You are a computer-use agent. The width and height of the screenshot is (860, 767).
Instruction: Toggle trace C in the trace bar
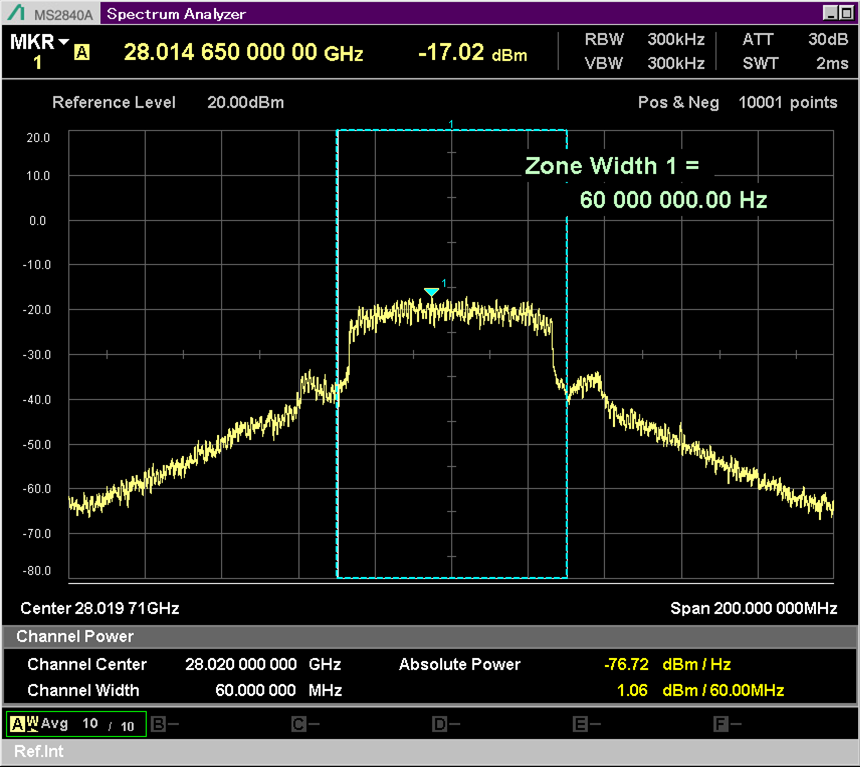point(298,724)
